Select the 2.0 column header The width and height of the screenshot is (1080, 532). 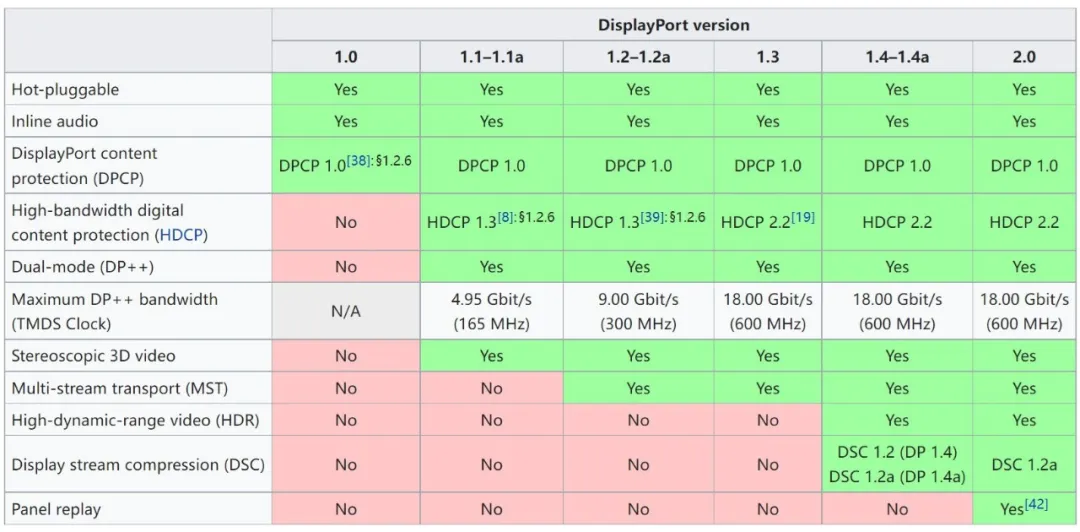coord(1024,57)
